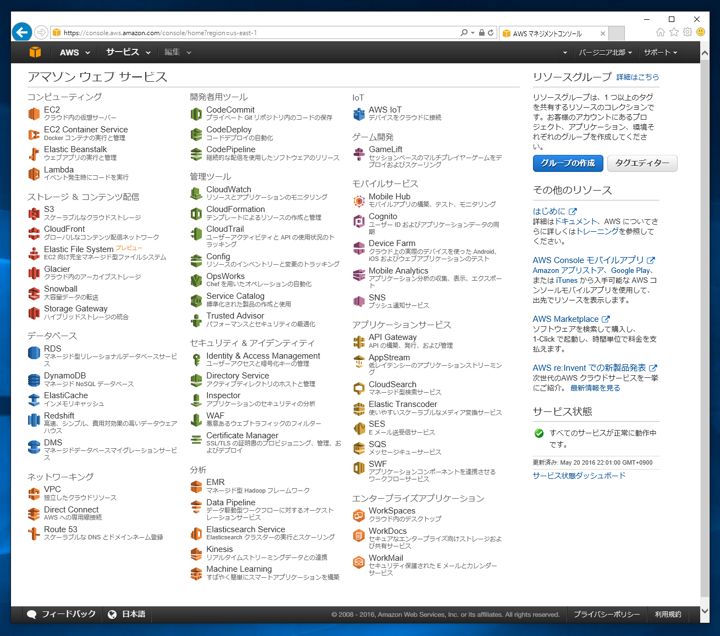Open the AWS Marketplace link
Screen dimensions: 720x636
[x=571, y=319]
